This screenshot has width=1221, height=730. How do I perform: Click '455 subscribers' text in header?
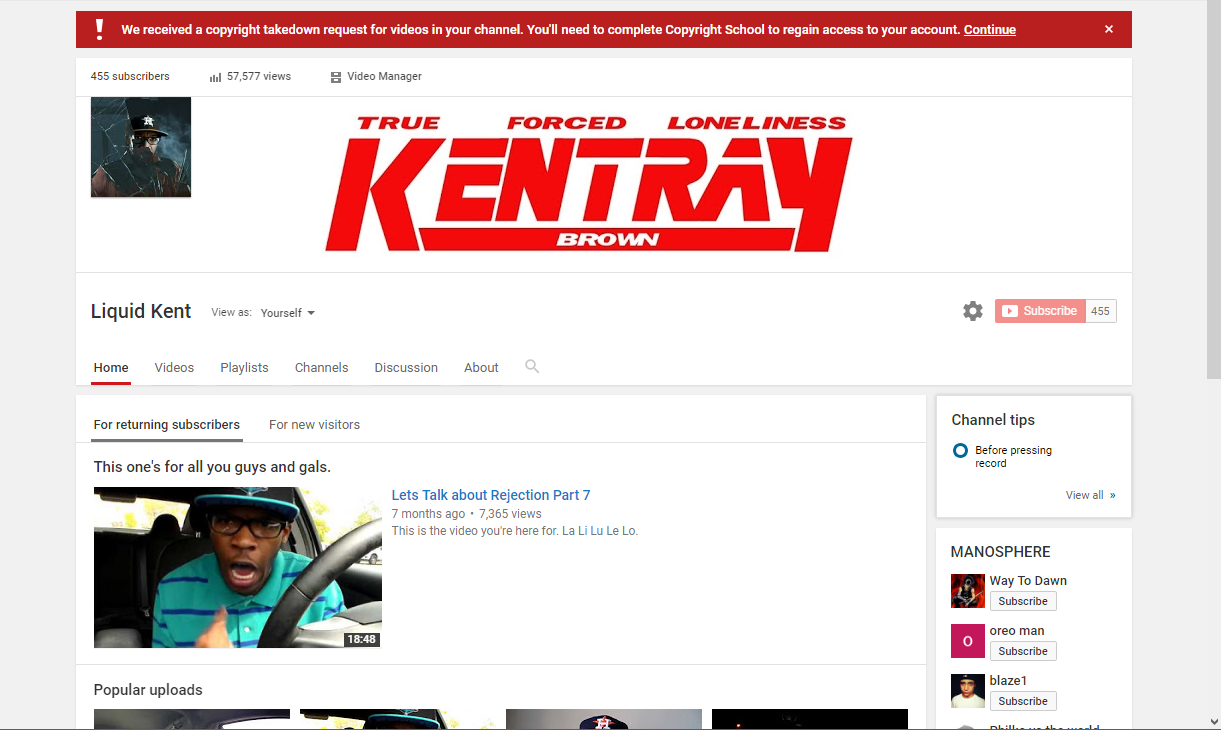[x=130, y=76]
